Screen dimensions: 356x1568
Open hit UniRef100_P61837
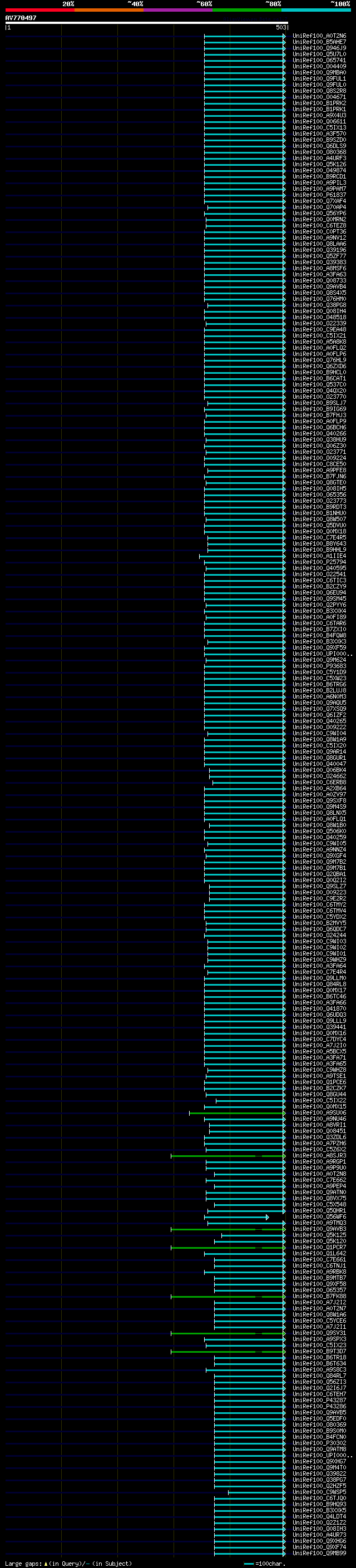tap(319, 195)
